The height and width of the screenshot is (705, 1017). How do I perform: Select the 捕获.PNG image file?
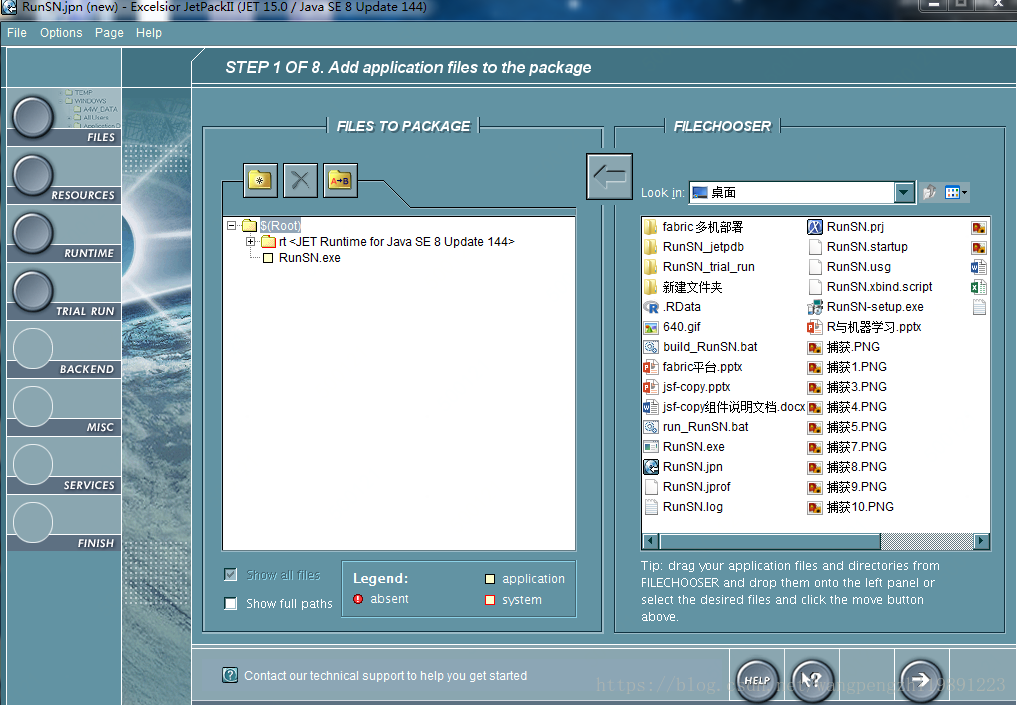point(844,347)
